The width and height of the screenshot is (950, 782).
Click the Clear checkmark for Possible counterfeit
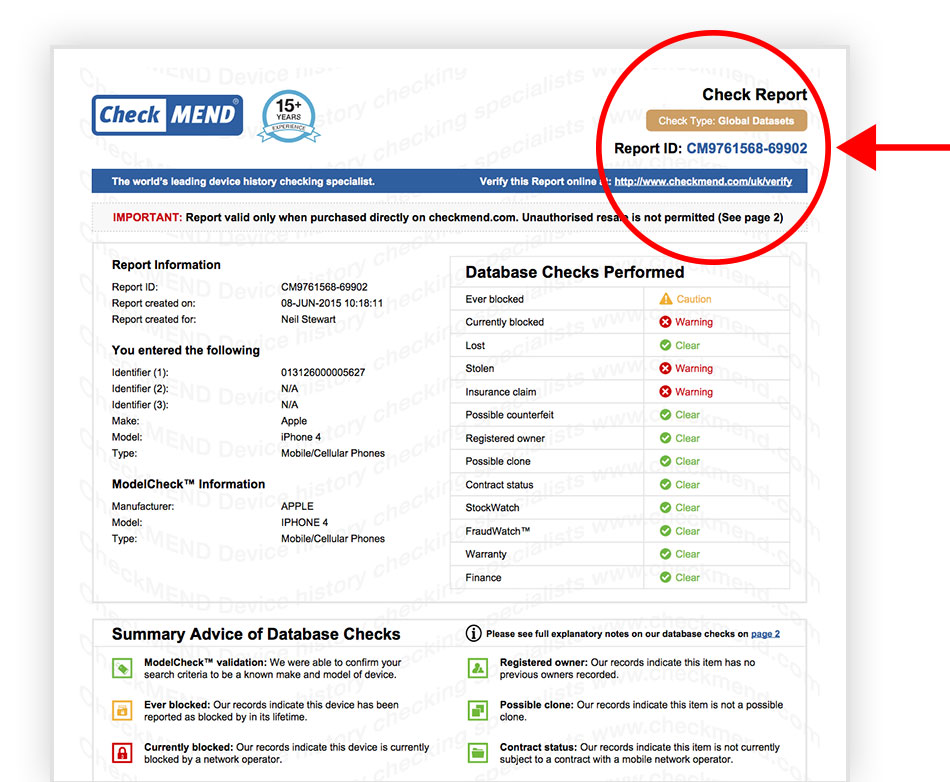click(x=665, y=415)
